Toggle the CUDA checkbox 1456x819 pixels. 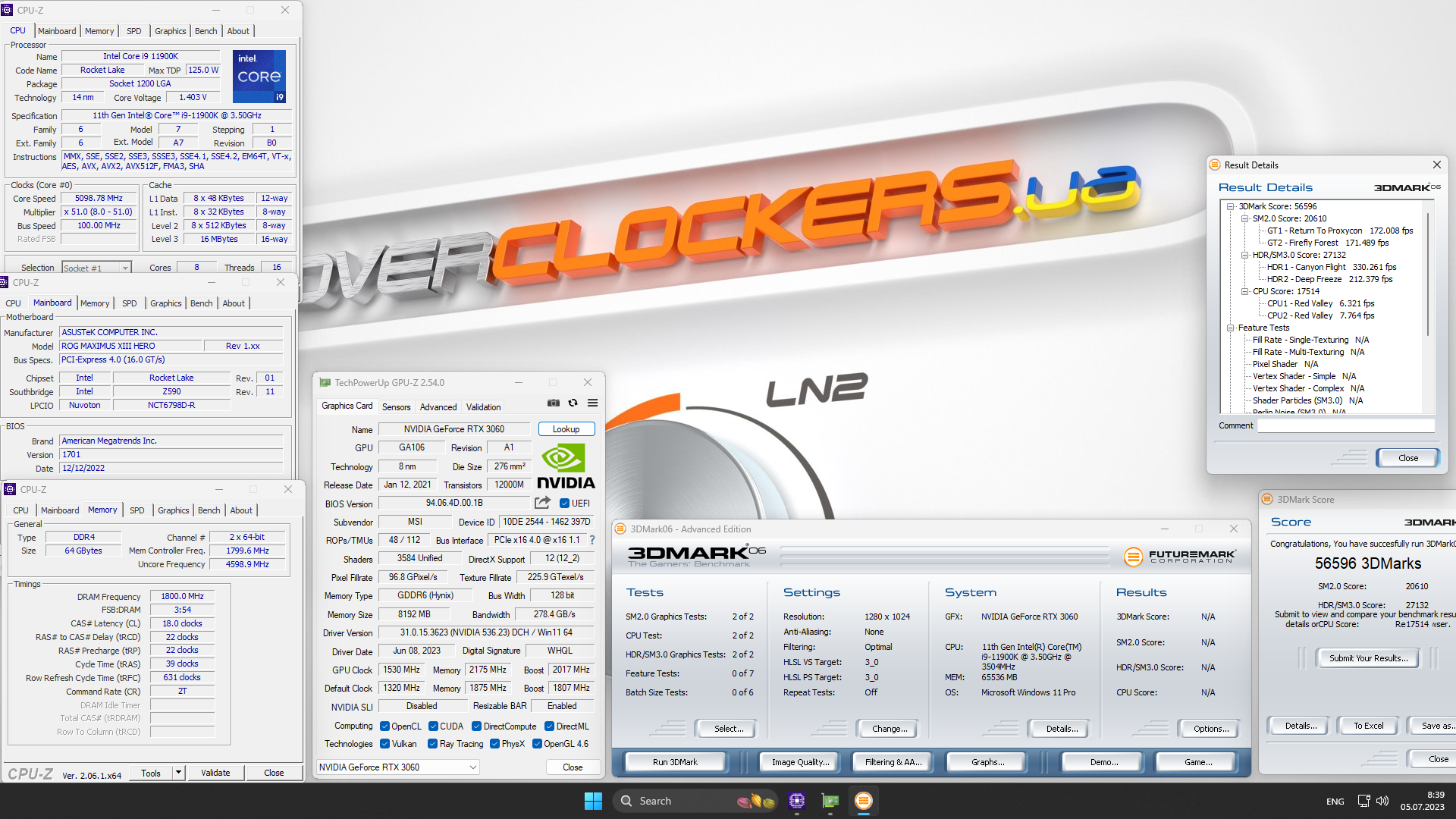coord(433,726)
